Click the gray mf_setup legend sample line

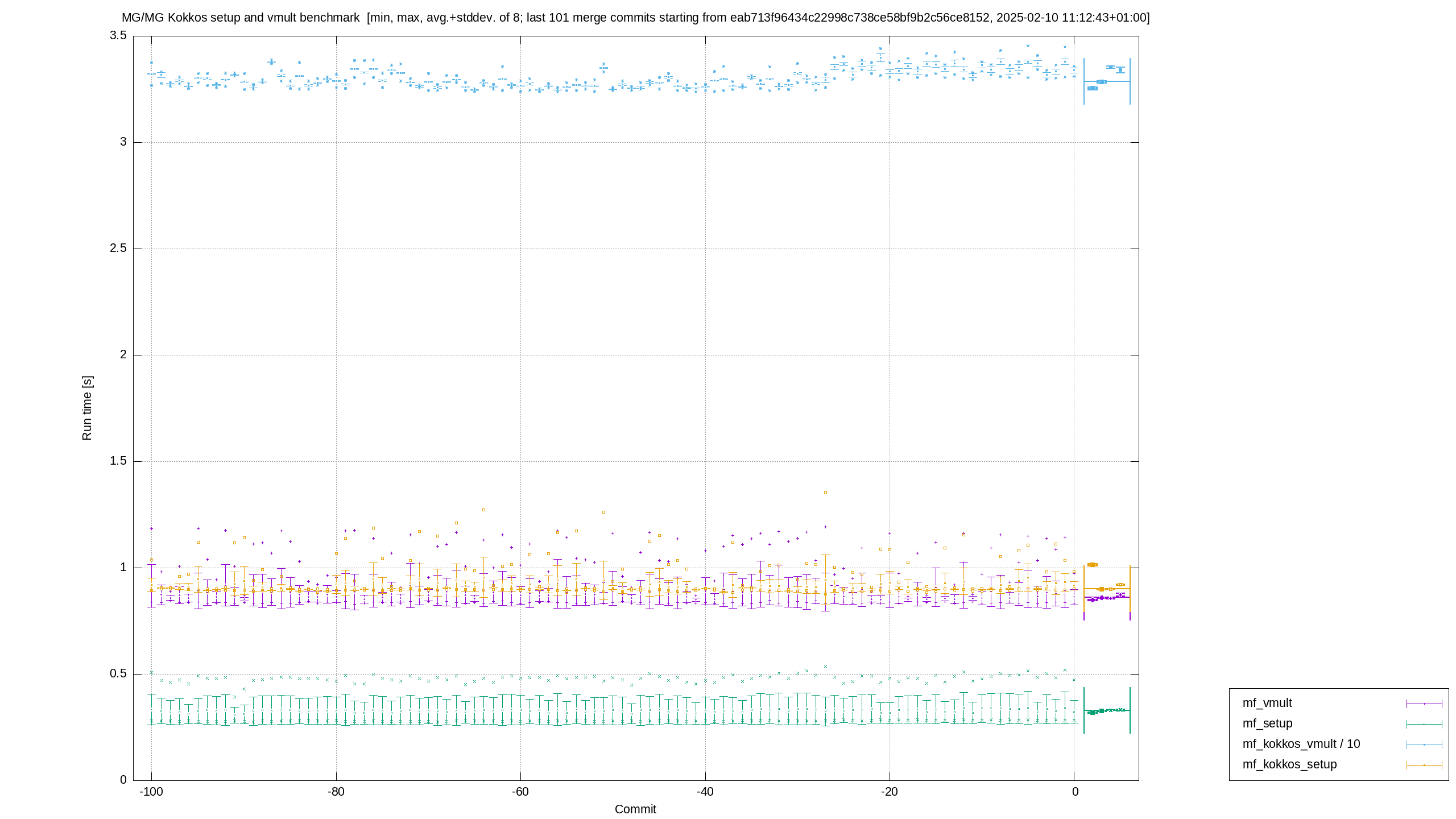click(1424, 724)
